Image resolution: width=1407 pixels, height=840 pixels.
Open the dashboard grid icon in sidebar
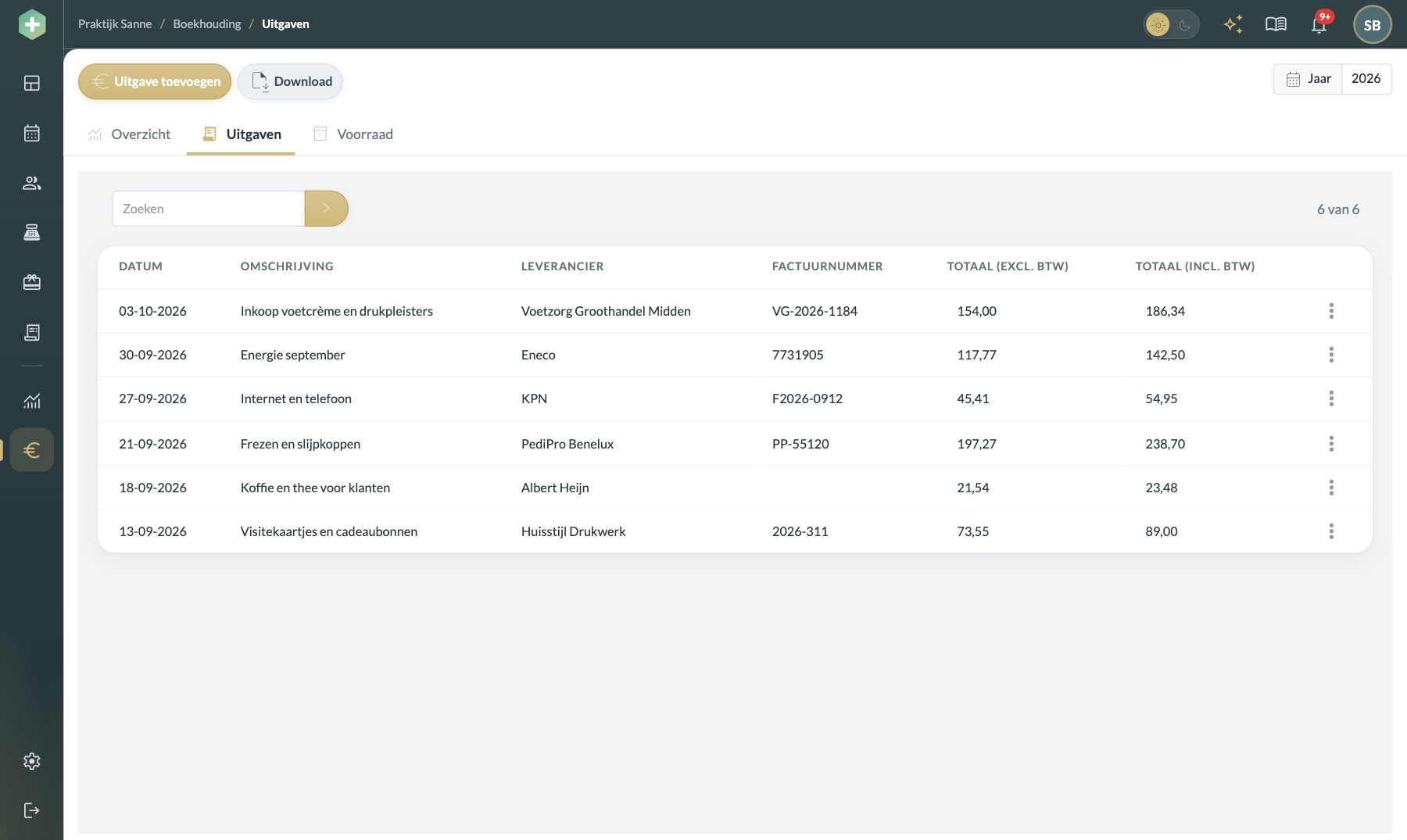tap(32, 84)
